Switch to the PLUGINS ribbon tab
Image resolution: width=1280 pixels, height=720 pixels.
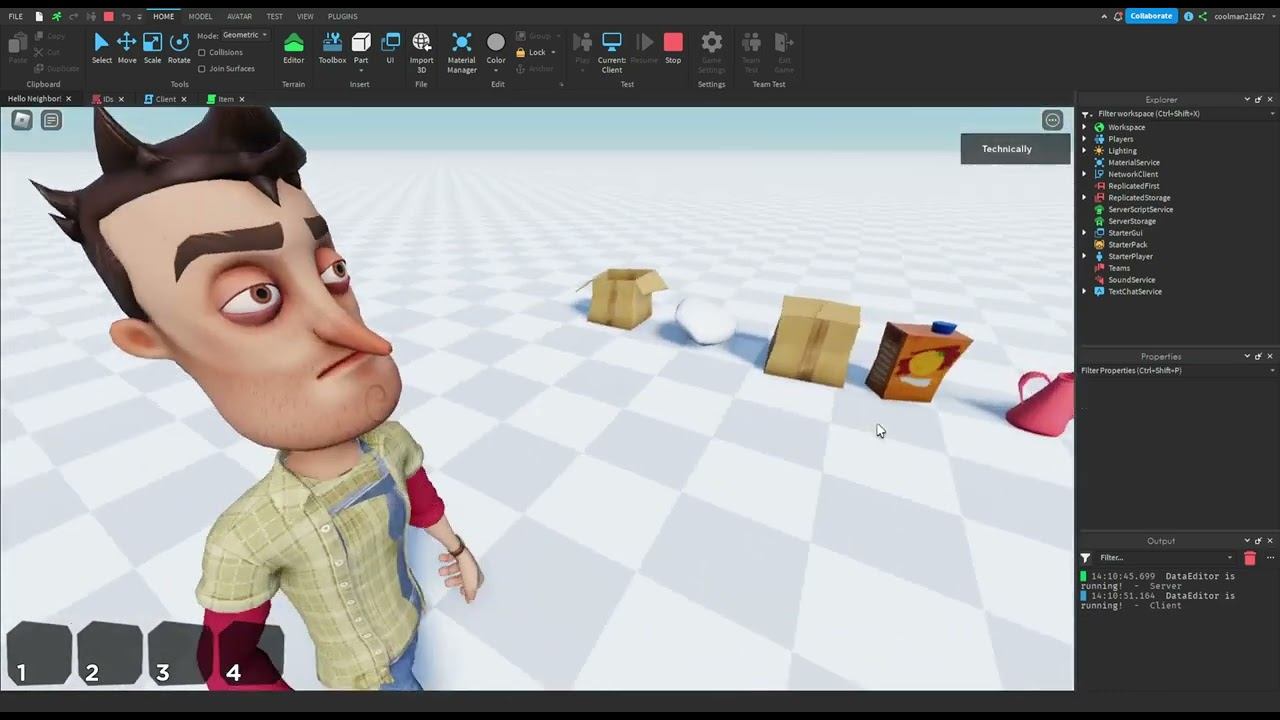pyautogui.click(x=342, y=16)
